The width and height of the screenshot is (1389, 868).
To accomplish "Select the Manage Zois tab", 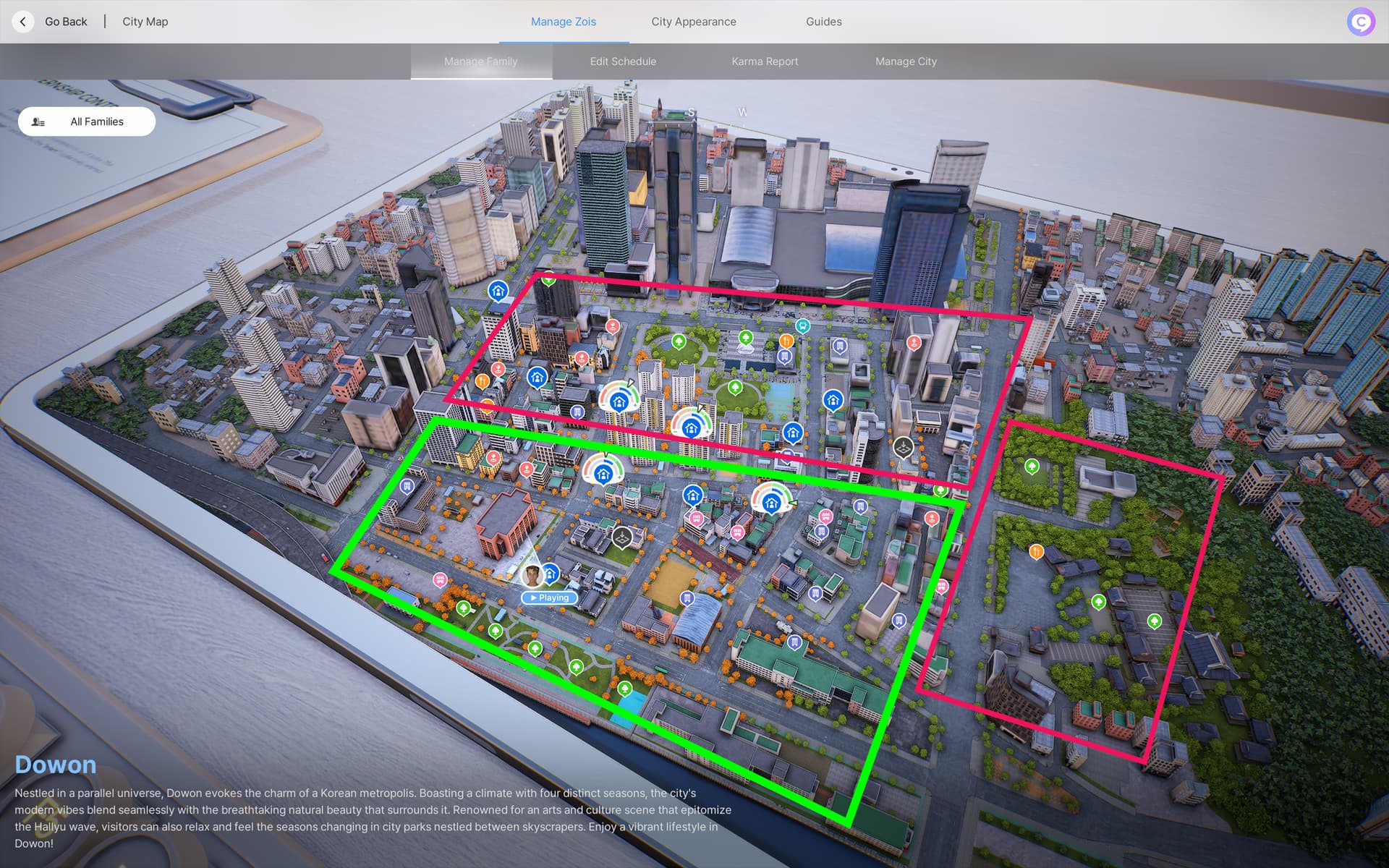I will [x=563, y=22].
